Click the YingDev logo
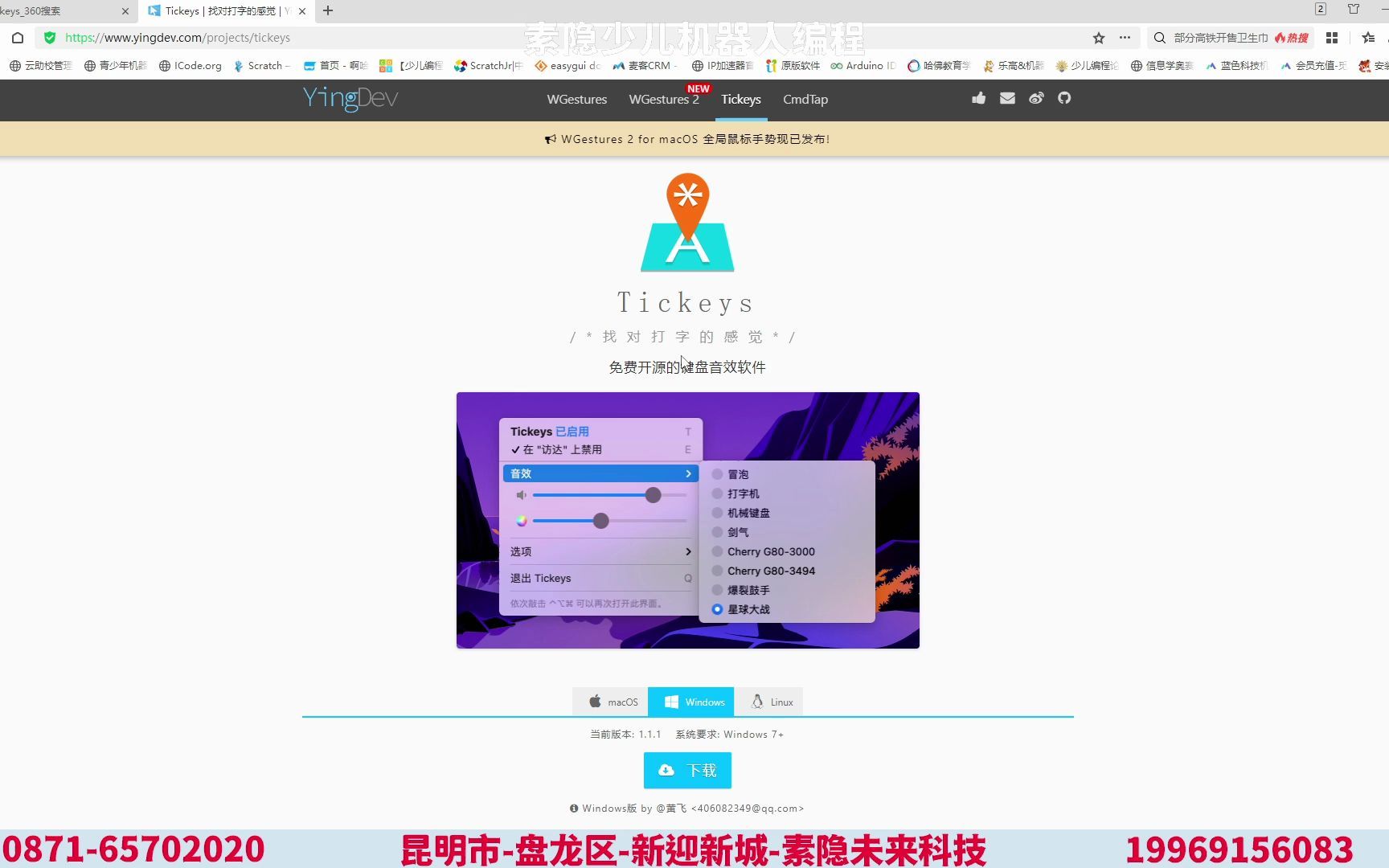 350,99
